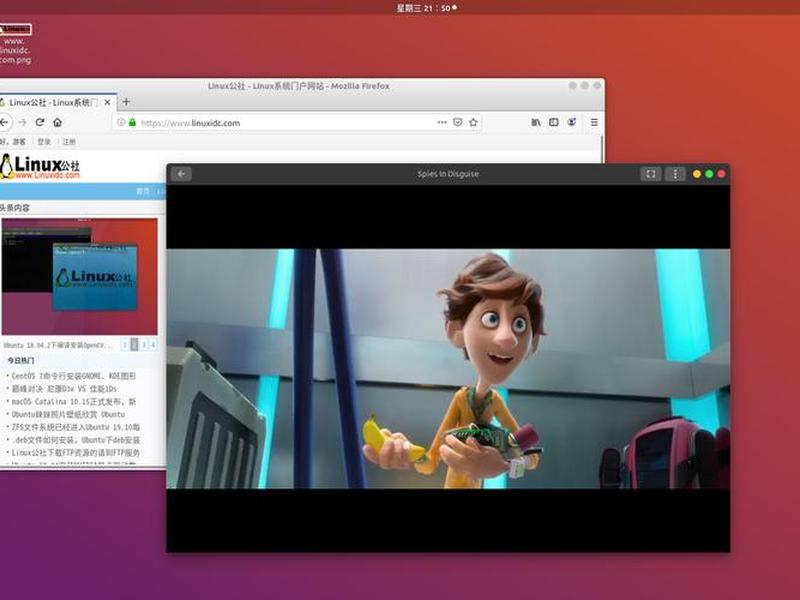Click the green padlock in the address bar
This screenshot has width=800, height=600.
click(133, 122)
